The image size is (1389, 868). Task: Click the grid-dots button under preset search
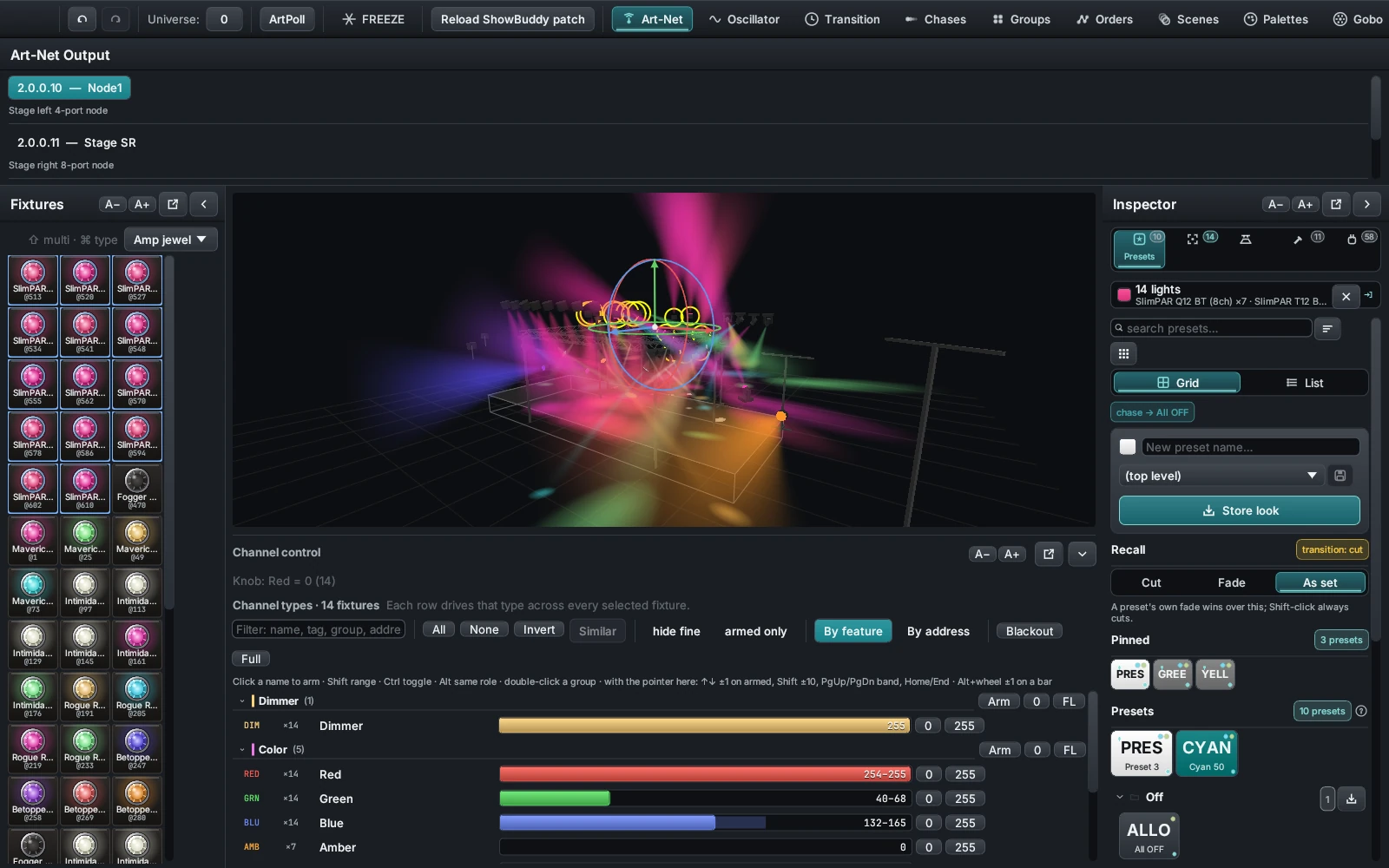click(x=1123, y=353)
